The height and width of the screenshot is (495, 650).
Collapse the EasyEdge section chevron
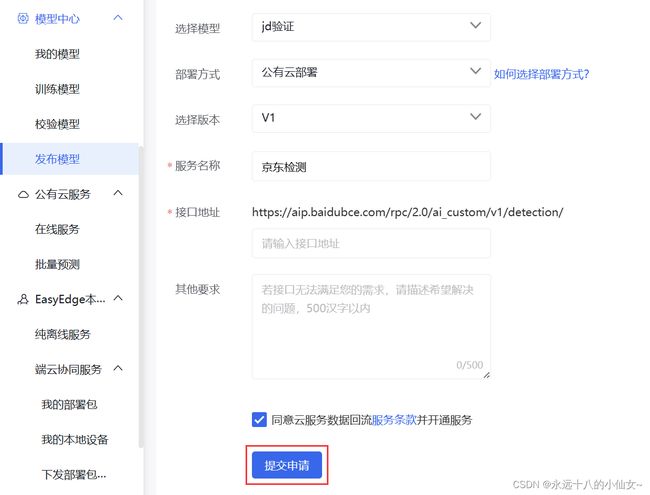click(118, 298)
